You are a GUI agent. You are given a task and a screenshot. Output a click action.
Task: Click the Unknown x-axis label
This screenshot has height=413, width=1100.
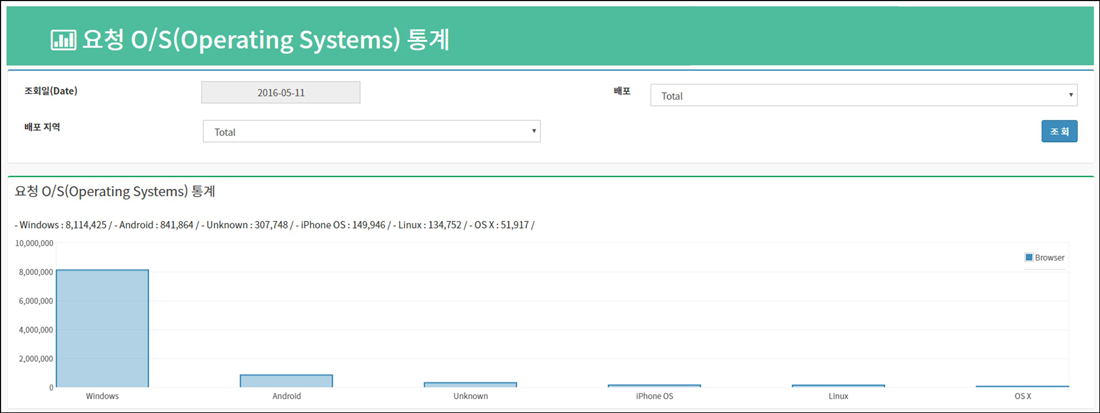[470, 396]
